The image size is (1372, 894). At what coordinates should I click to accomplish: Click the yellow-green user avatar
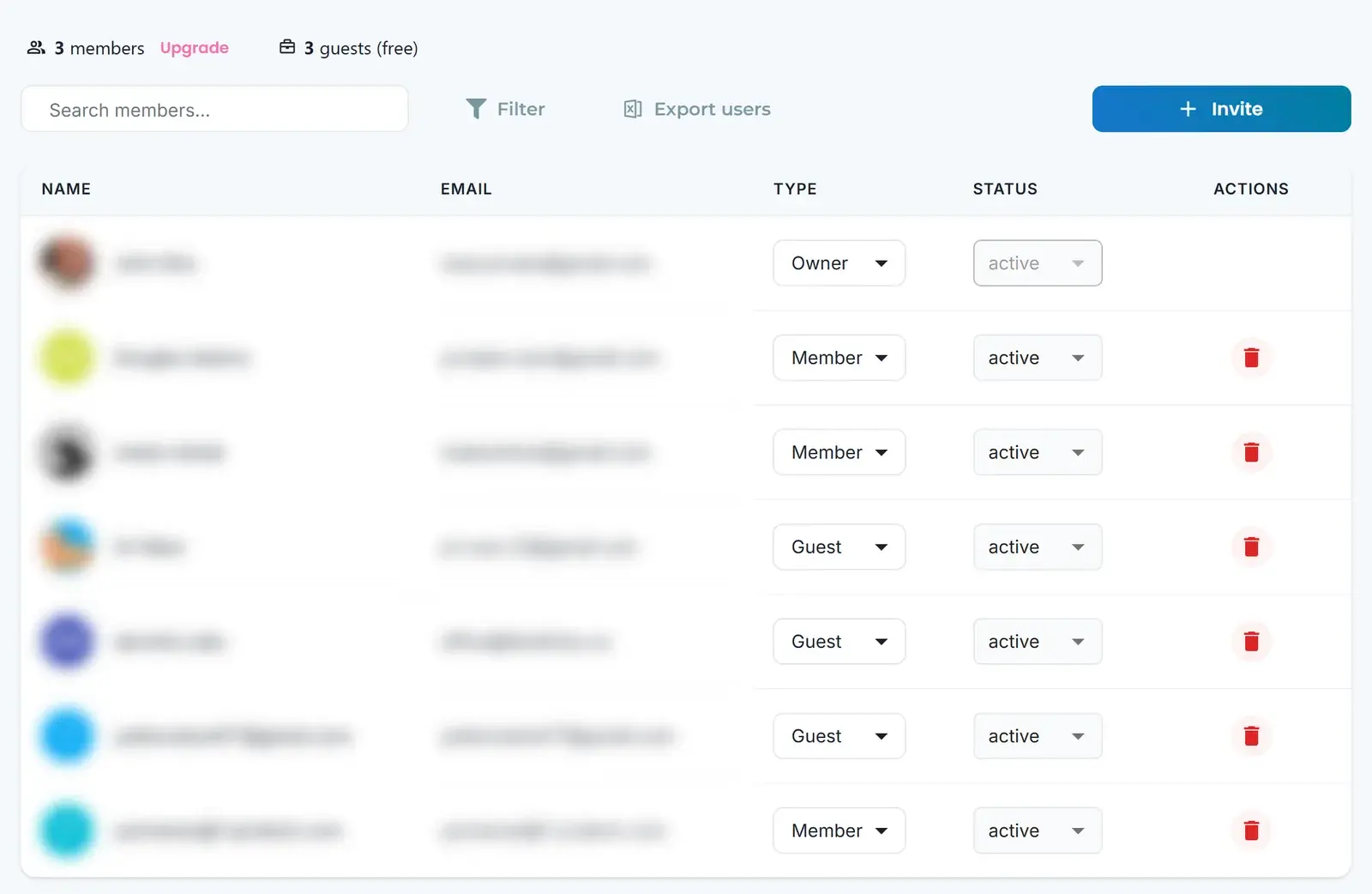click(67, 358)
